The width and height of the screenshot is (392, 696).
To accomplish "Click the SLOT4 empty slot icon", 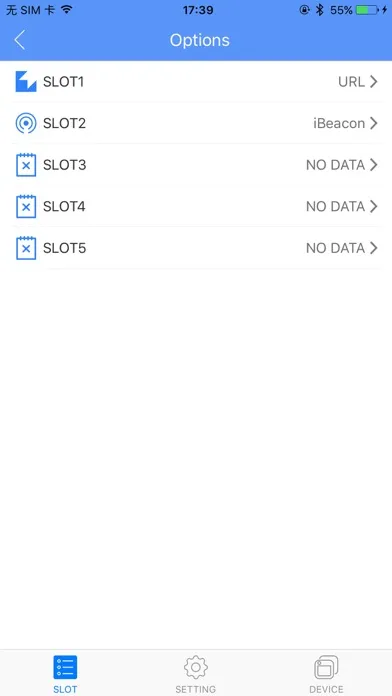I will click(26, 206).
